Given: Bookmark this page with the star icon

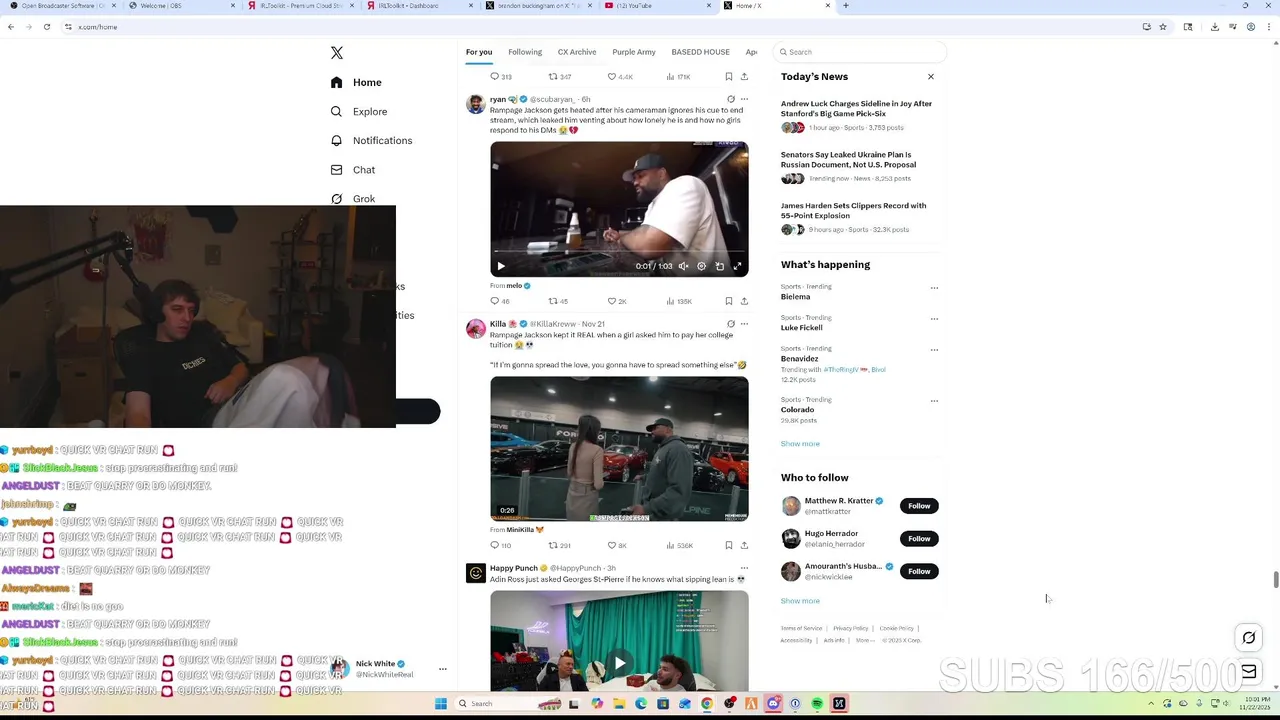Looking at the screenshot, I should [1163, 27].
